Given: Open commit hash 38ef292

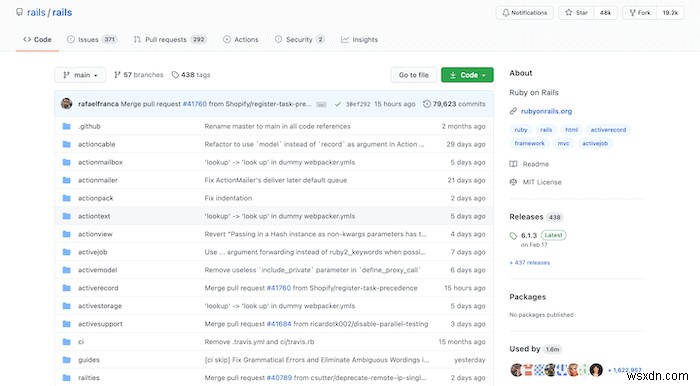Looking at the screenshot, I should 358,104.
